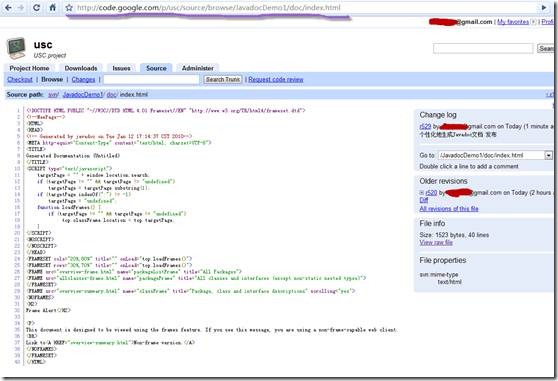Screen dimensions: 558x381
Task: Click the File properties heading
Action: click(443, 260)
